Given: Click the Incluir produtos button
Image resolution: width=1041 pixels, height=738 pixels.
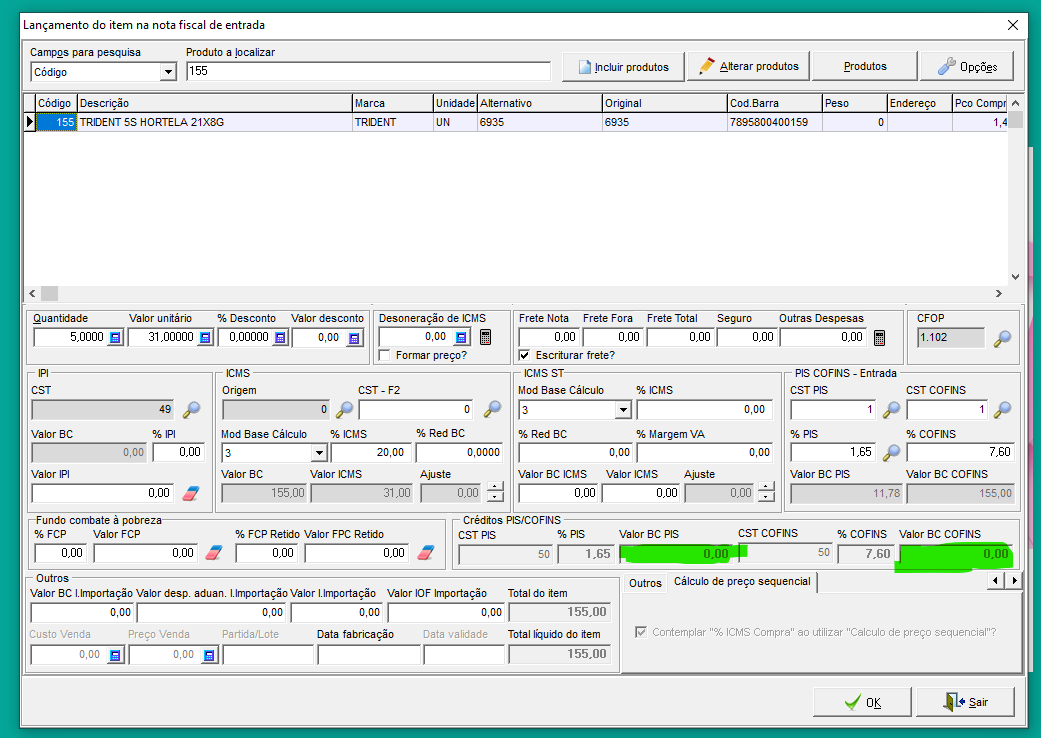Looking at the screenshot, I should point(622,67).
